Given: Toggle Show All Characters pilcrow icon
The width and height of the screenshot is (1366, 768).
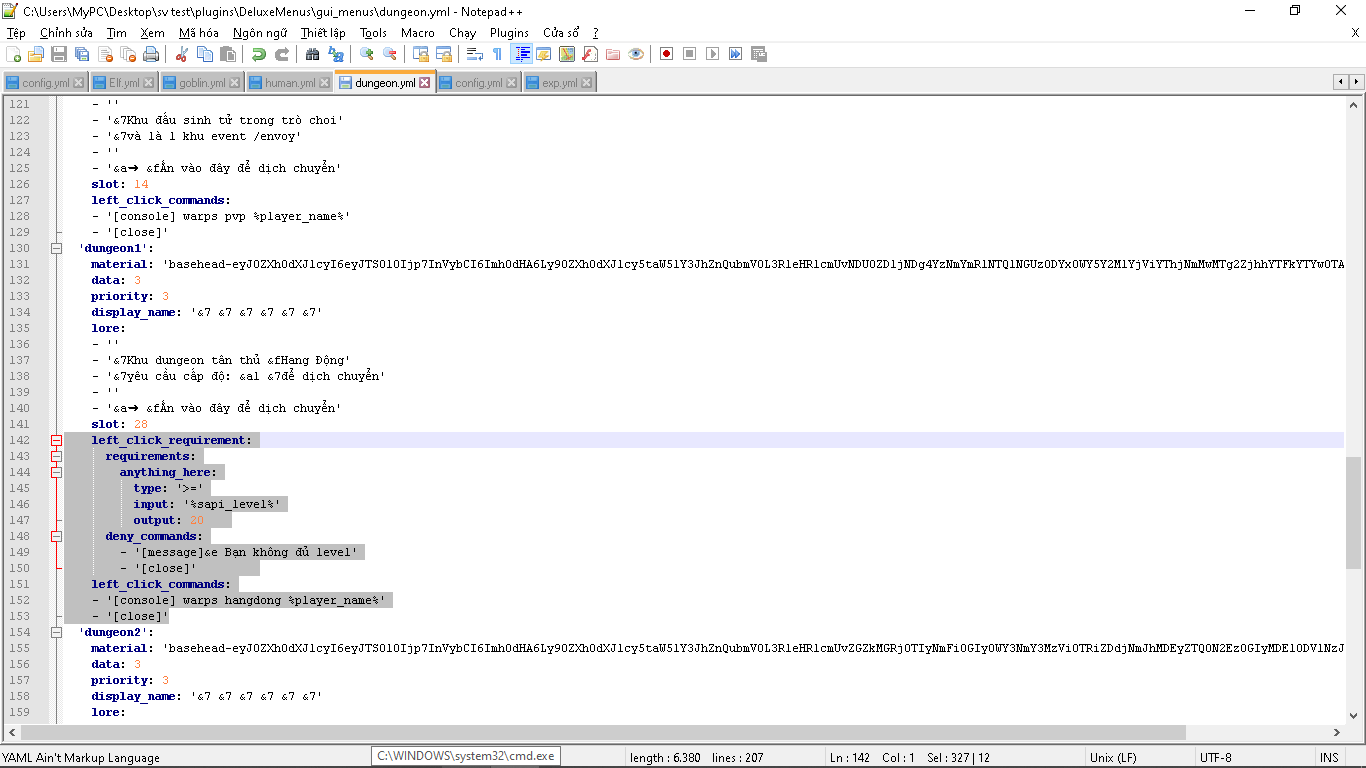Looking at the screenshot, I should click(498, 54).
